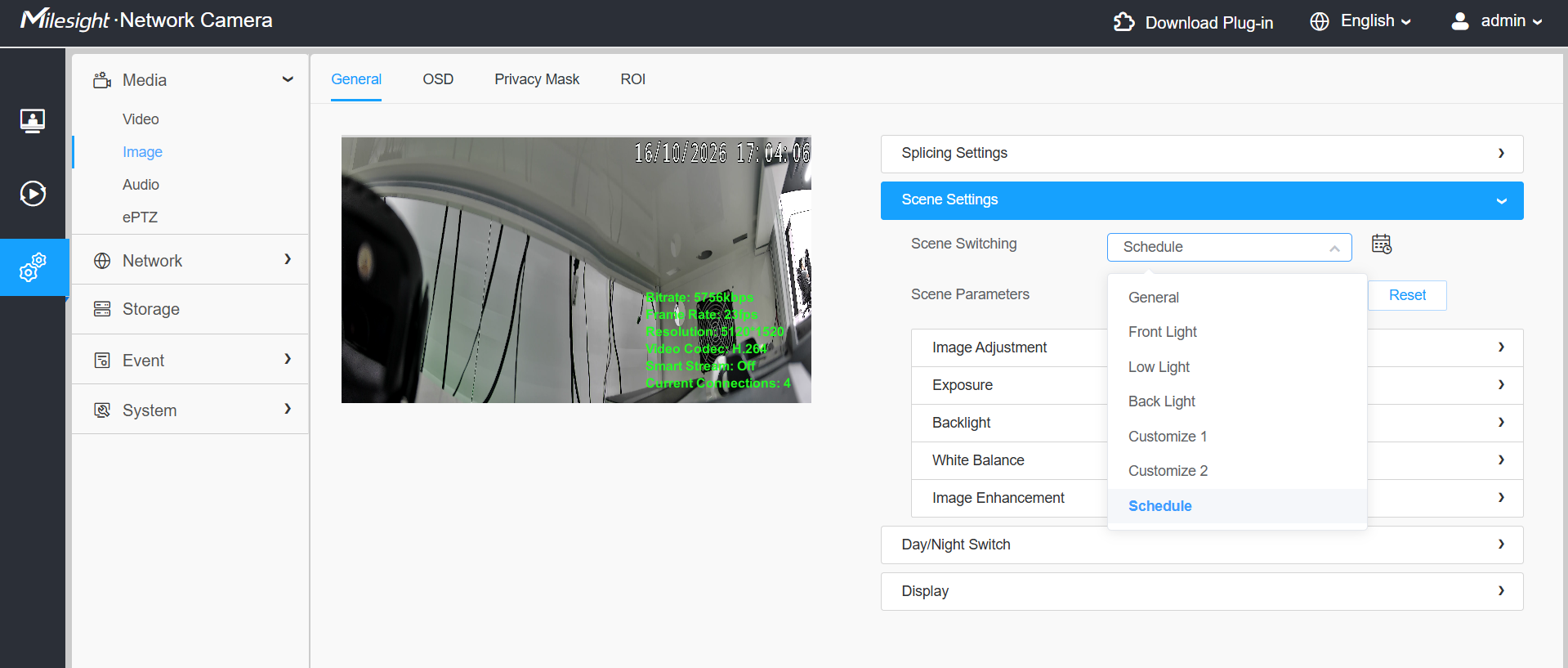Click the Event icon in menu

click(102, 361)
